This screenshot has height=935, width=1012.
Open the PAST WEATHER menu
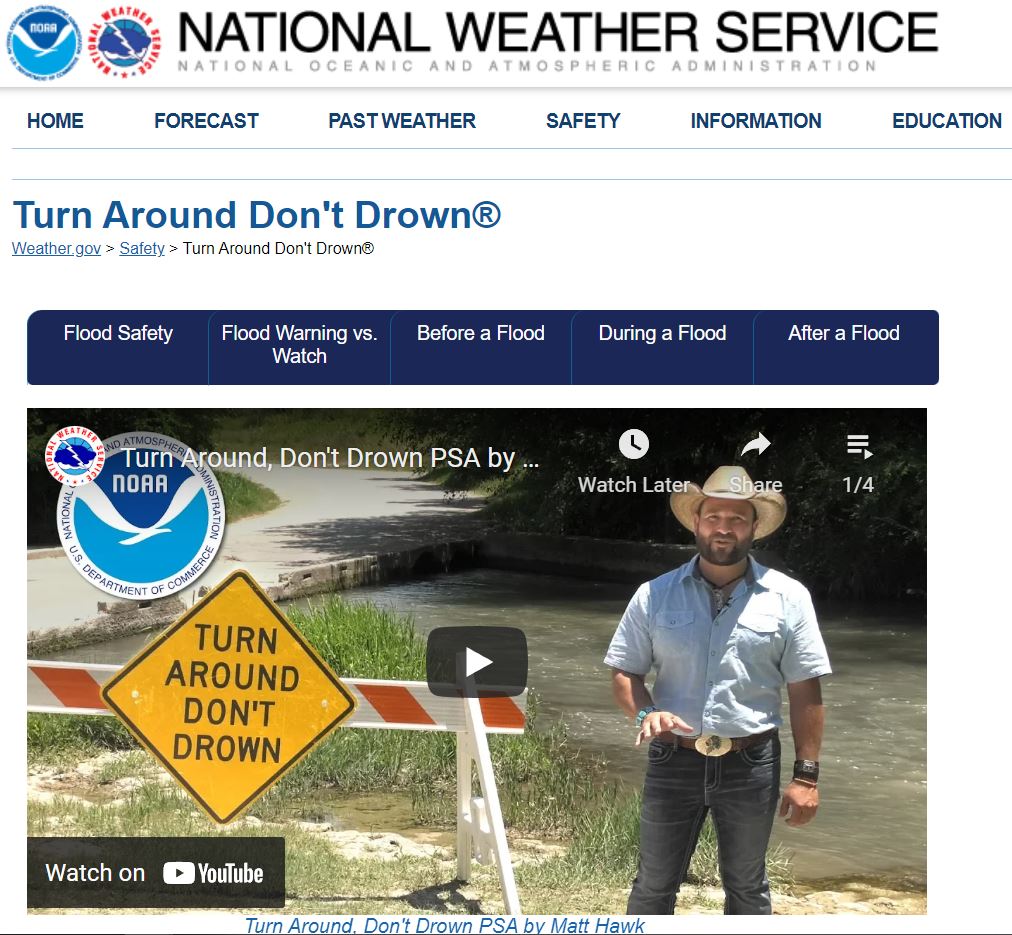(x=401, y=121)
